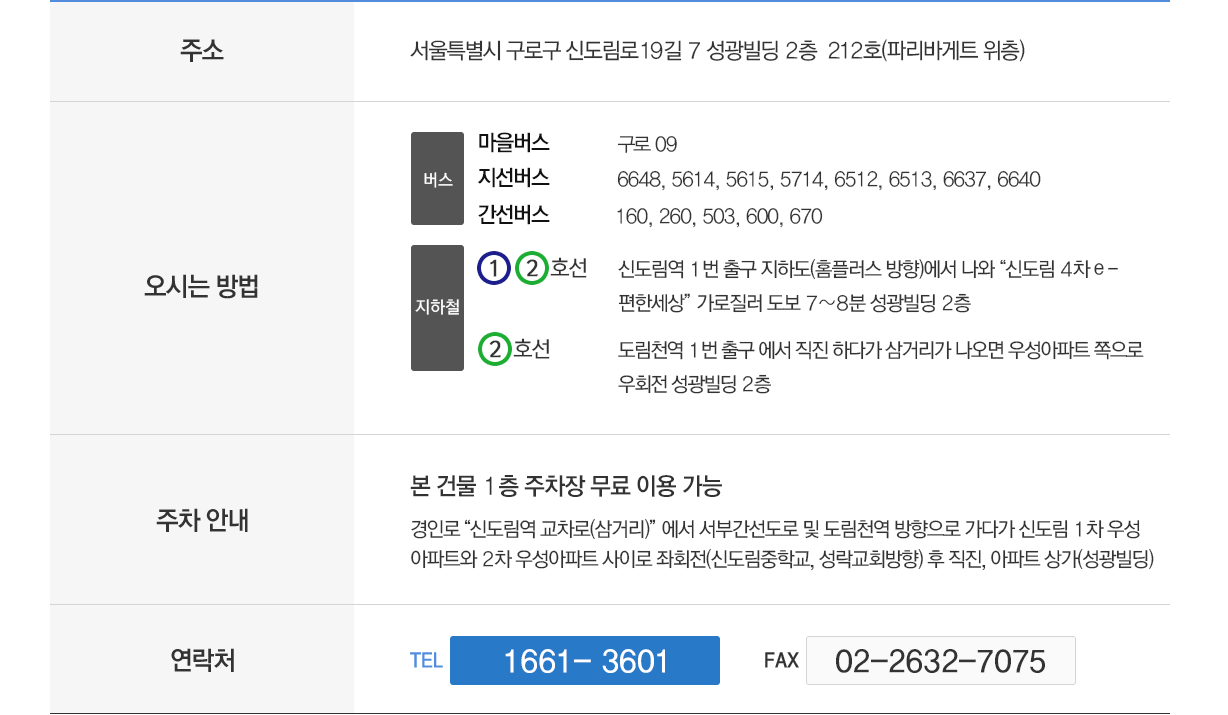Image resolution: width=1228 pixels, height=715 pixels.
Task: Select the 주소 row header
Action: (x=202, y=51)
